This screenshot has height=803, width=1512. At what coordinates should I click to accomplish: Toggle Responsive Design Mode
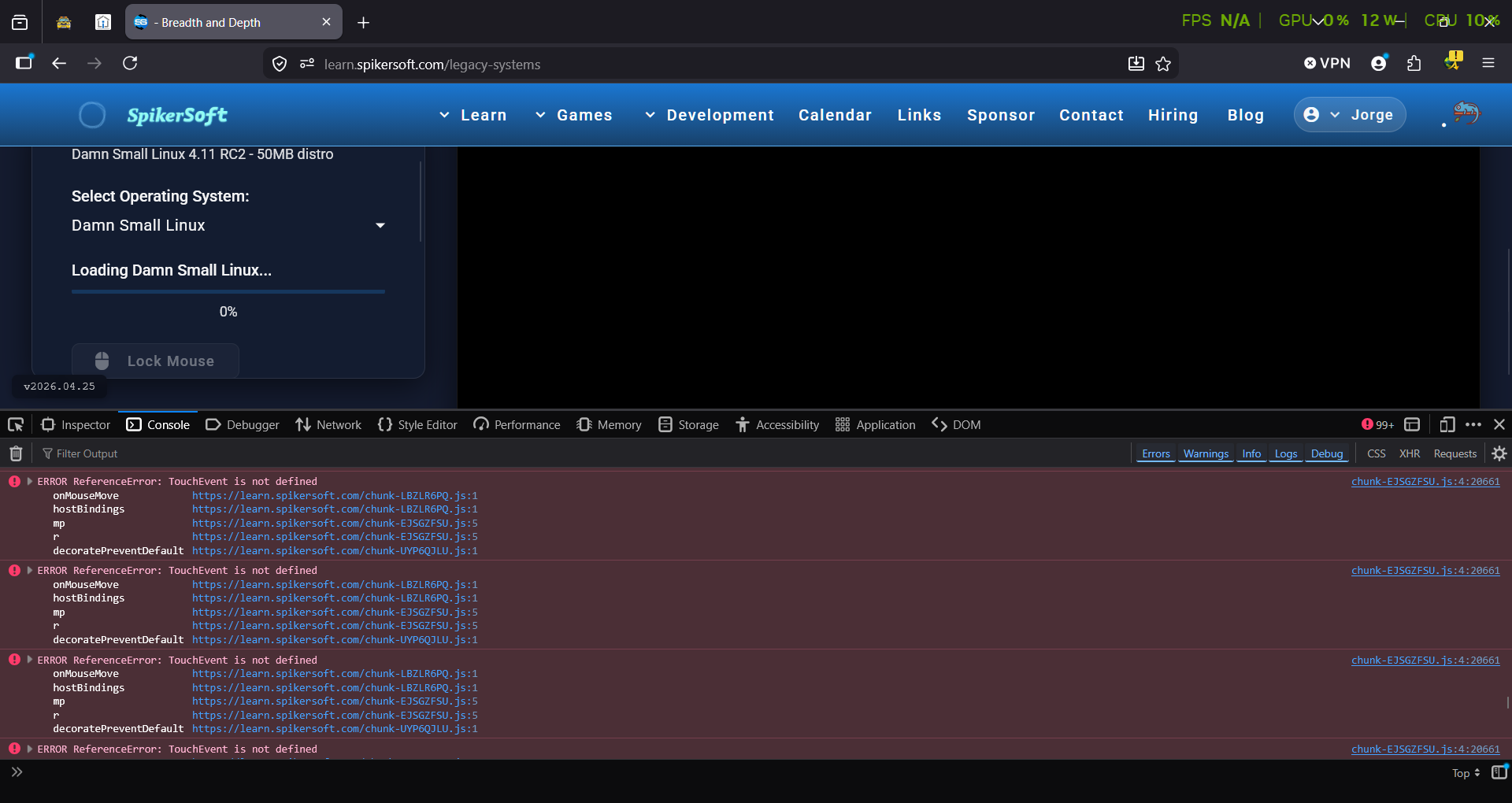pos(1447,425)
